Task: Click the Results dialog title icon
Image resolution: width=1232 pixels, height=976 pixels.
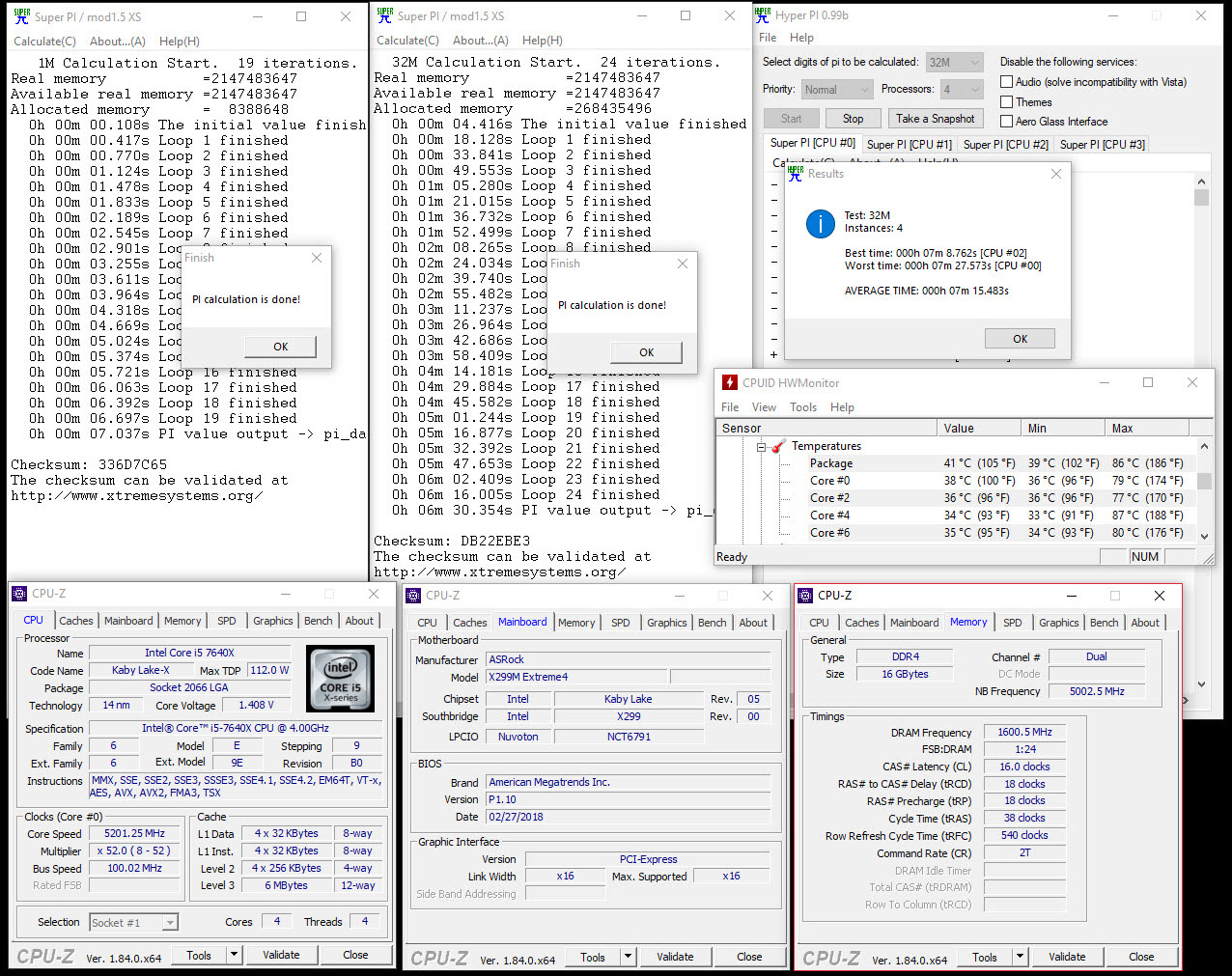Action: coord(796,174)
